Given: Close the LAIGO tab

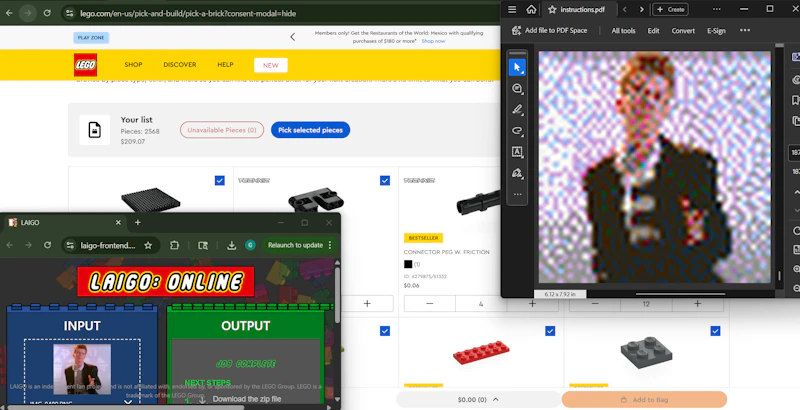Looking at the screenshot, I should [x=118, y=222].
